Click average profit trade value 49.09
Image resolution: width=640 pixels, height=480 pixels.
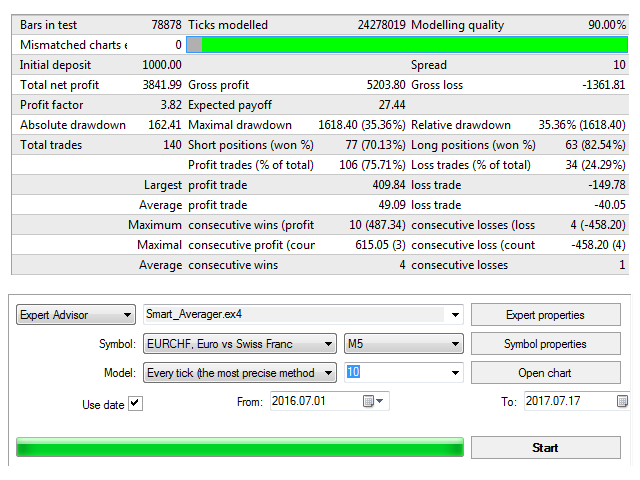[392, 205]
